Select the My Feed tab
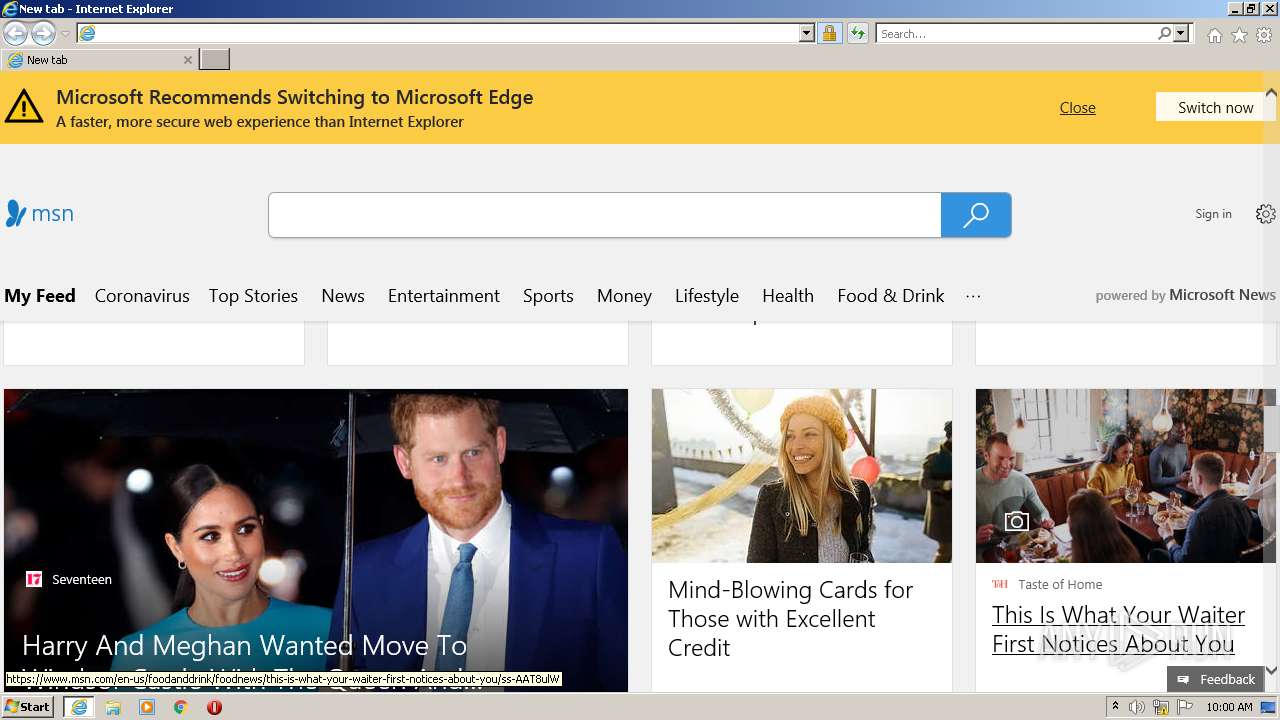Image resolution: width=1280 pixels, height=720 pixels. click(x=40, y=296)
